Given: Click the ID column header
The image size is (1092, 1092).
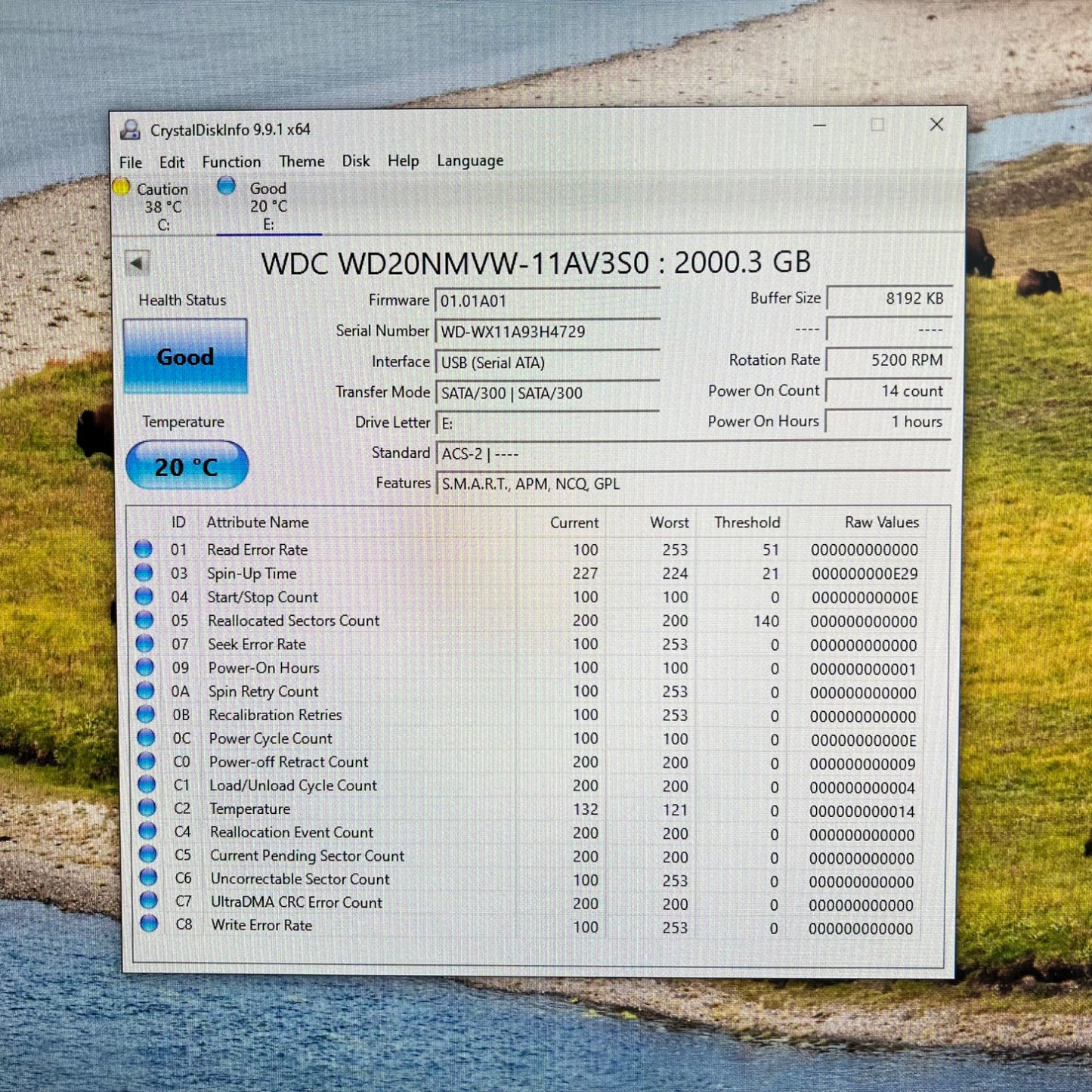Looking at the screenshot, I should coord(178,522).
